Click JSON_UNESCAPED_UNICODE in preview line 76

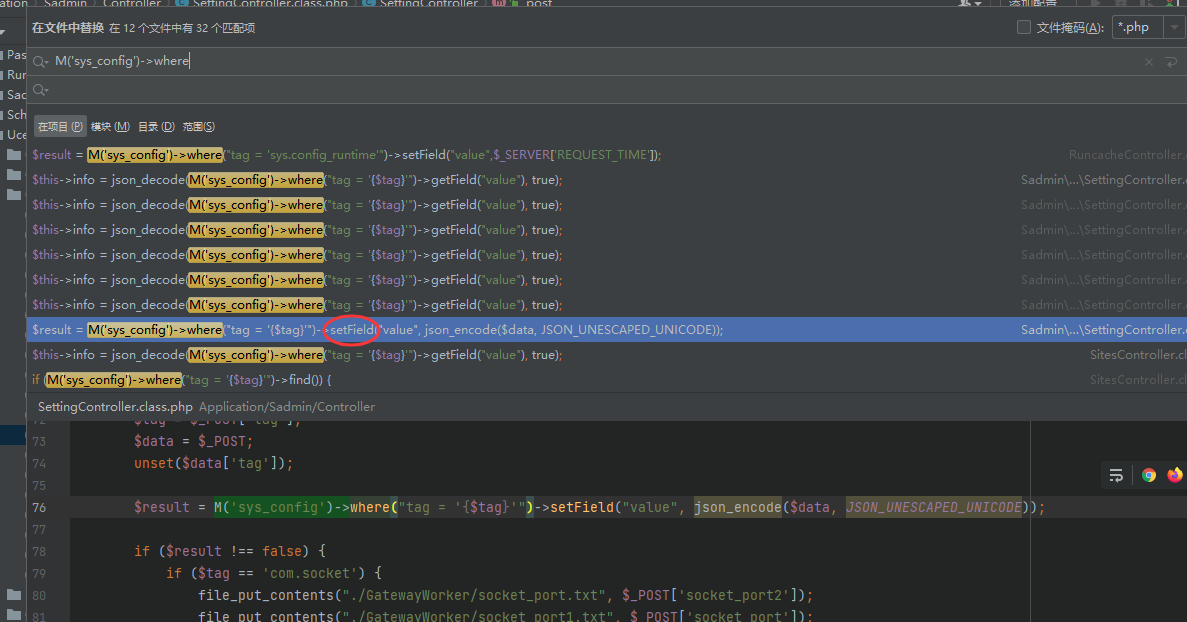coord(933,507)
